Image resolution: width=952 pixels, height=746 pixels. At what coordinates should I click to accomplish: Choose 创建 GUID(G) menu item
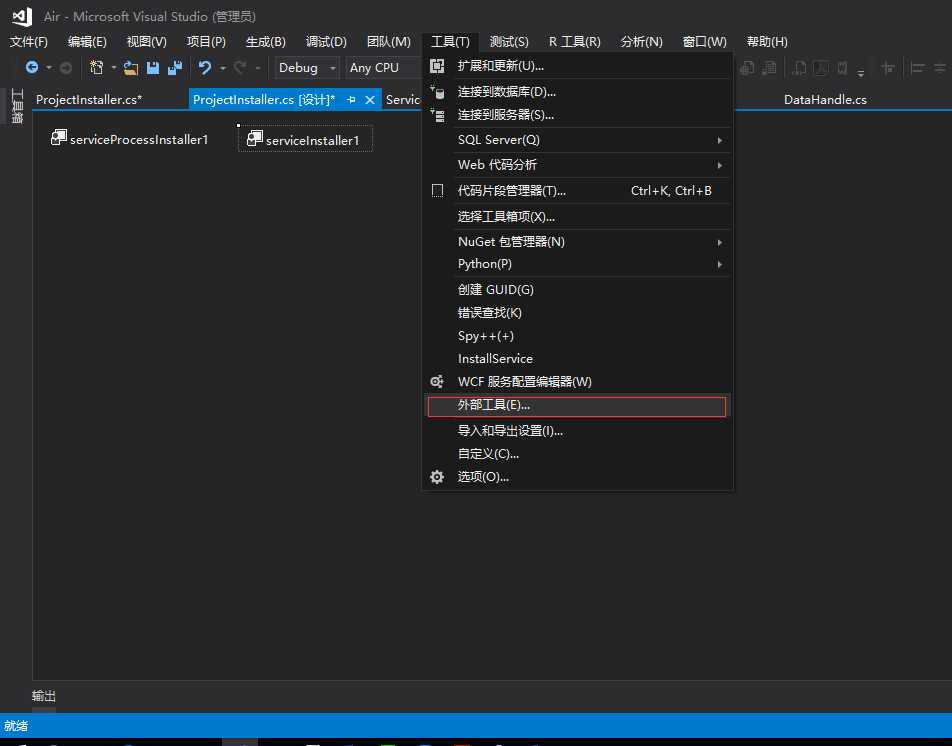577,290
